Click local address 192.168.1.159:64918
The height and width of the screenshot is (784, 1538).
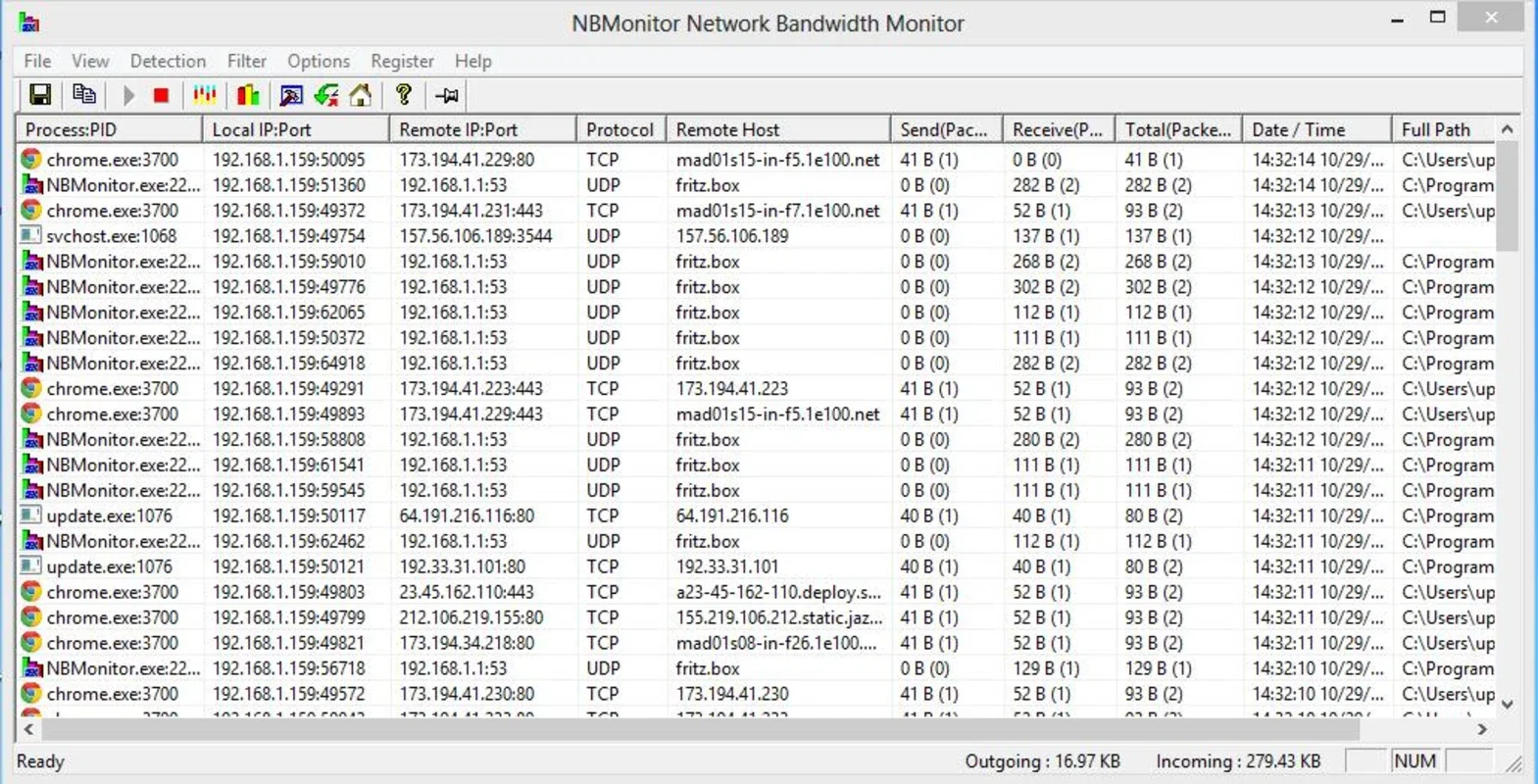[288, 363]
